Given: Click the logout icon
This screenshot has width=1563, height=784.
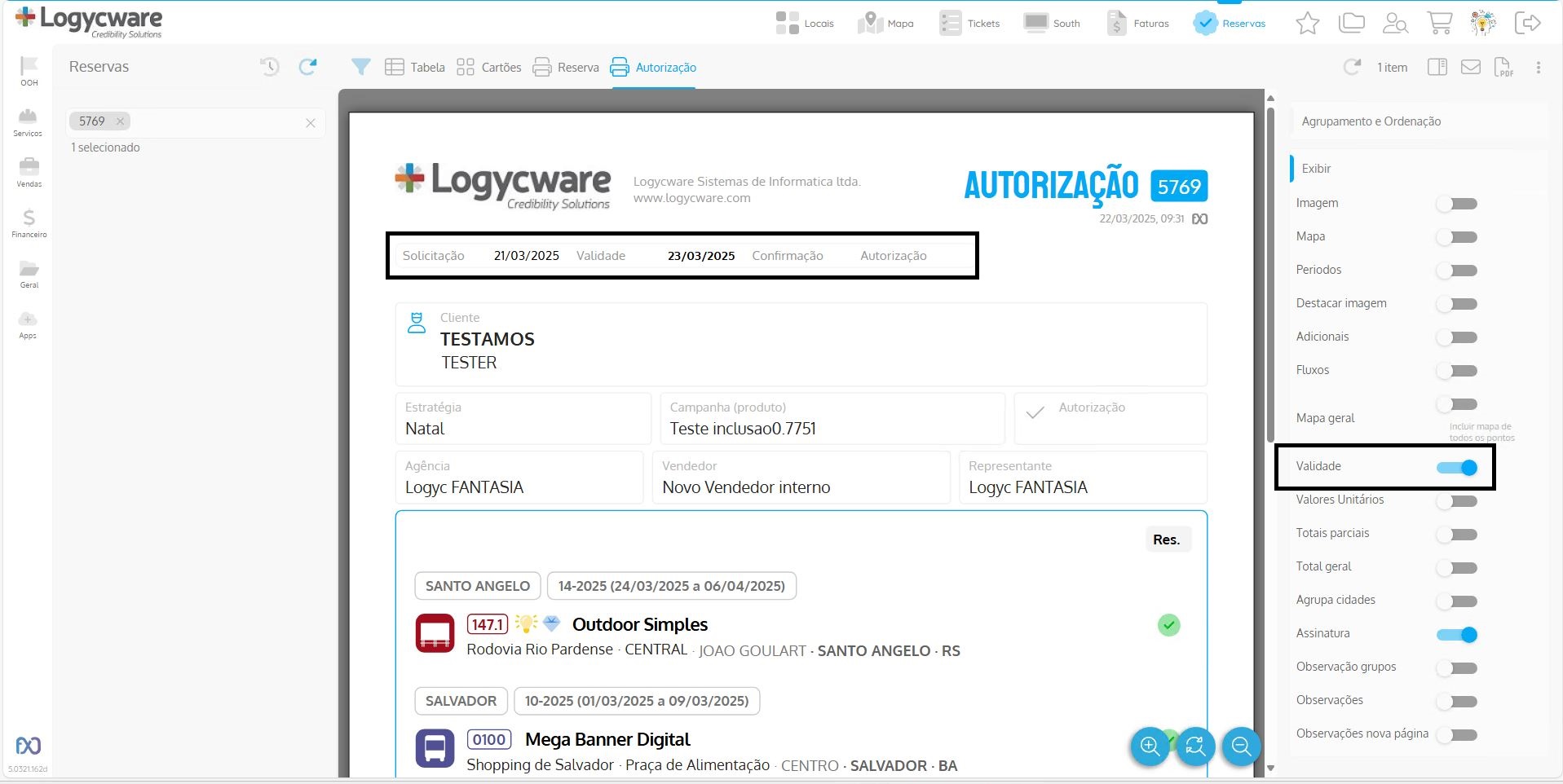Looking at the screenshot, I should (1527, 23).
